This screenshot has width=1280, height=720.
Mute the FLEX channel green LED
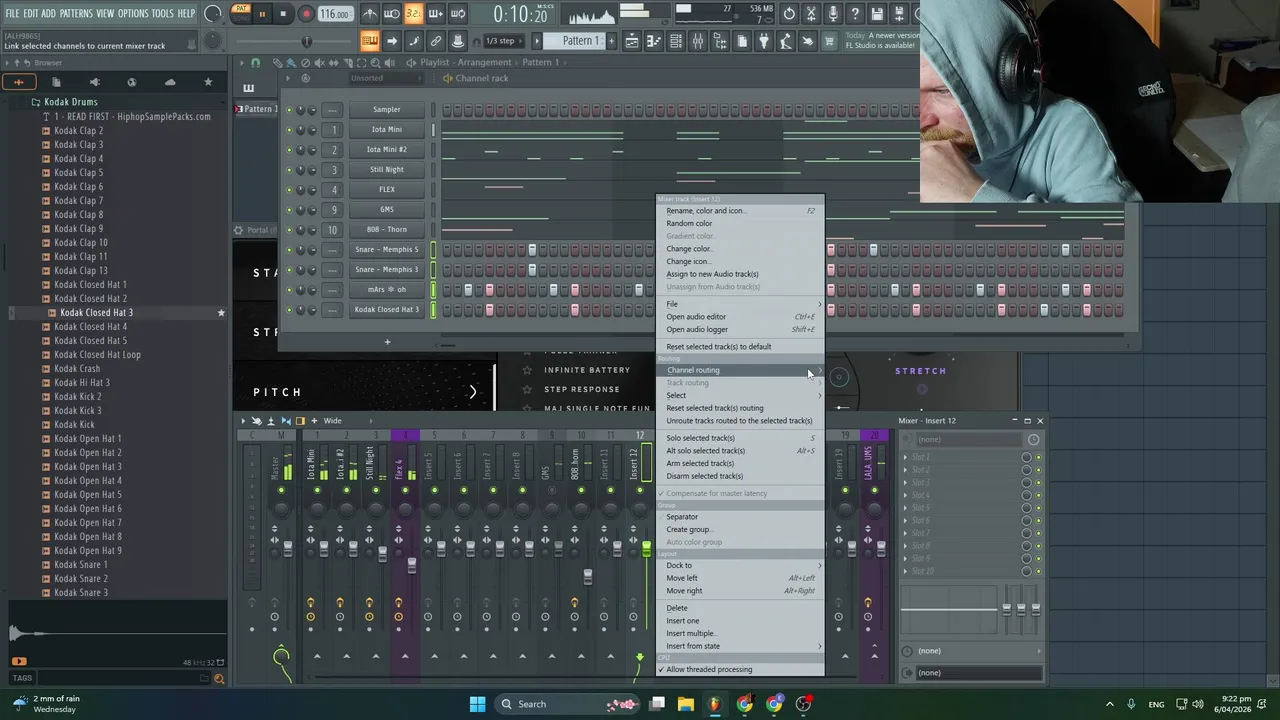(x=289, y=189)
